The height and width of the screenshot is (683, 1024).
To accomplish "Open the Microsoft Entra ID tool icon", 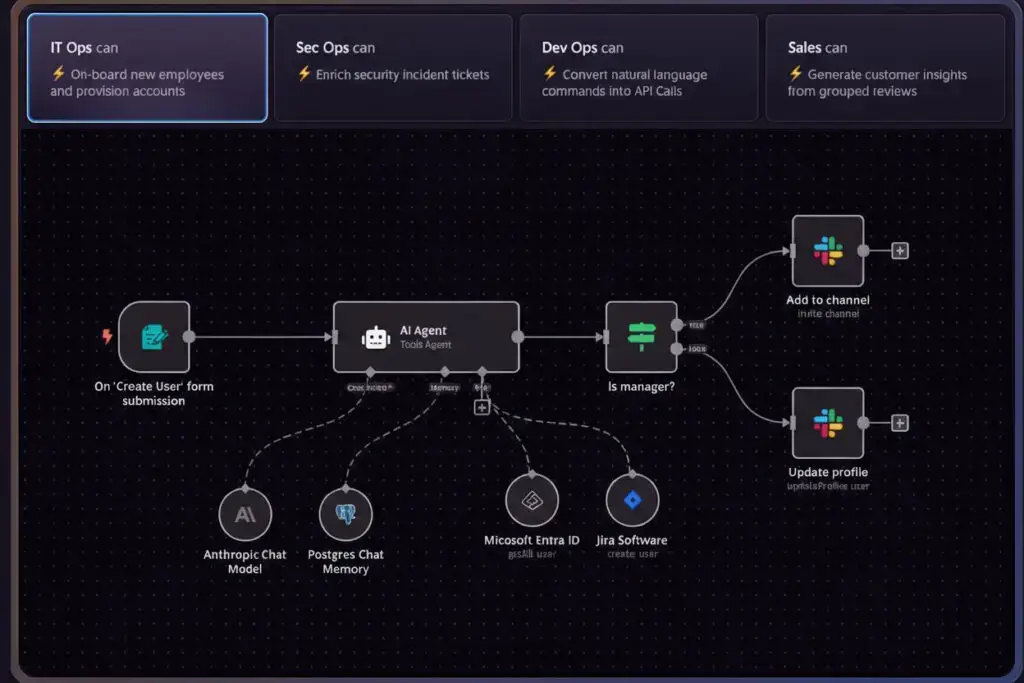I will coord(532,501).
